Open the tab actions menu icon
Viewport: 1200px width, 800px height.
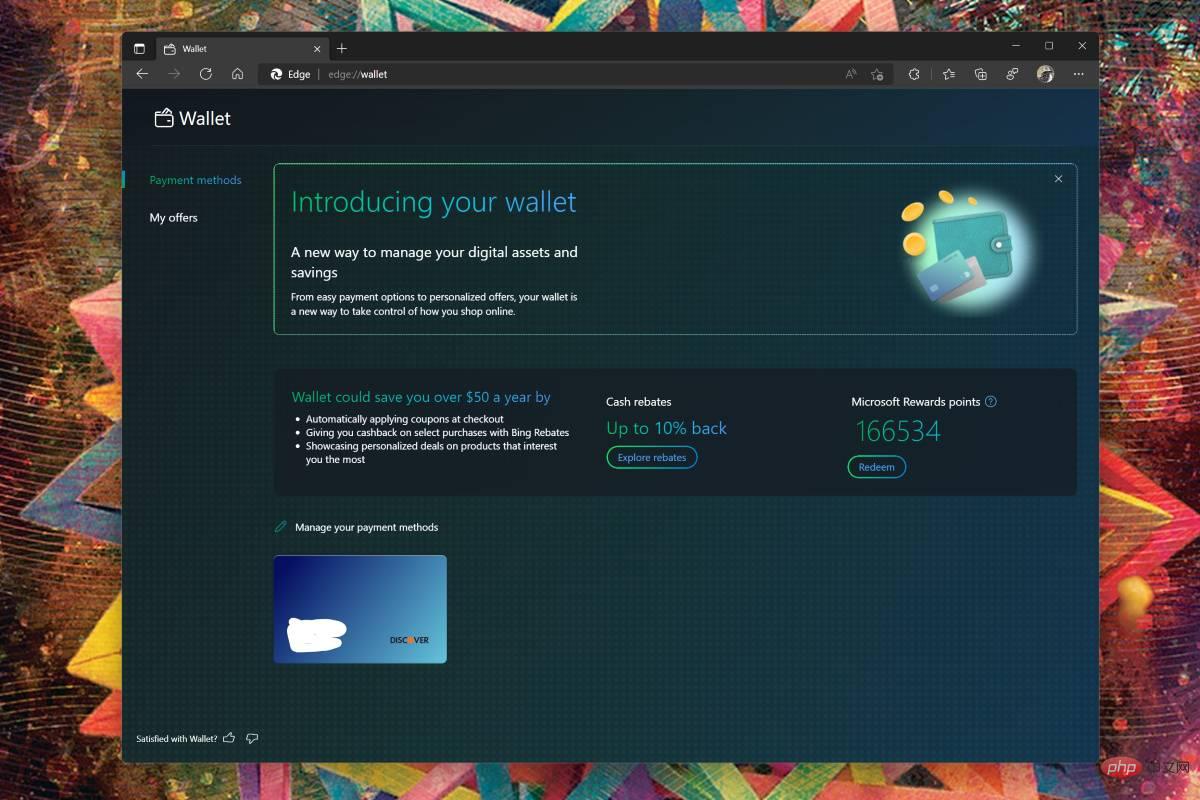[139, 48]
